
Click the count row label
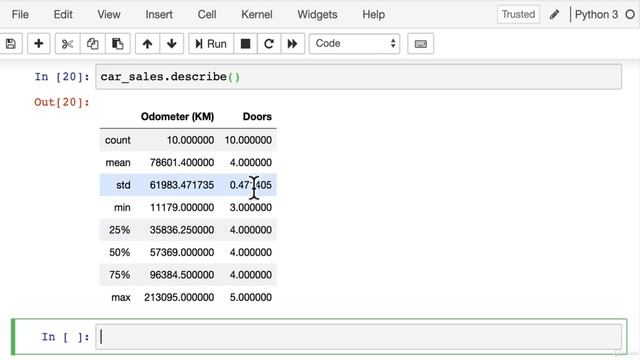pos(118,140)
